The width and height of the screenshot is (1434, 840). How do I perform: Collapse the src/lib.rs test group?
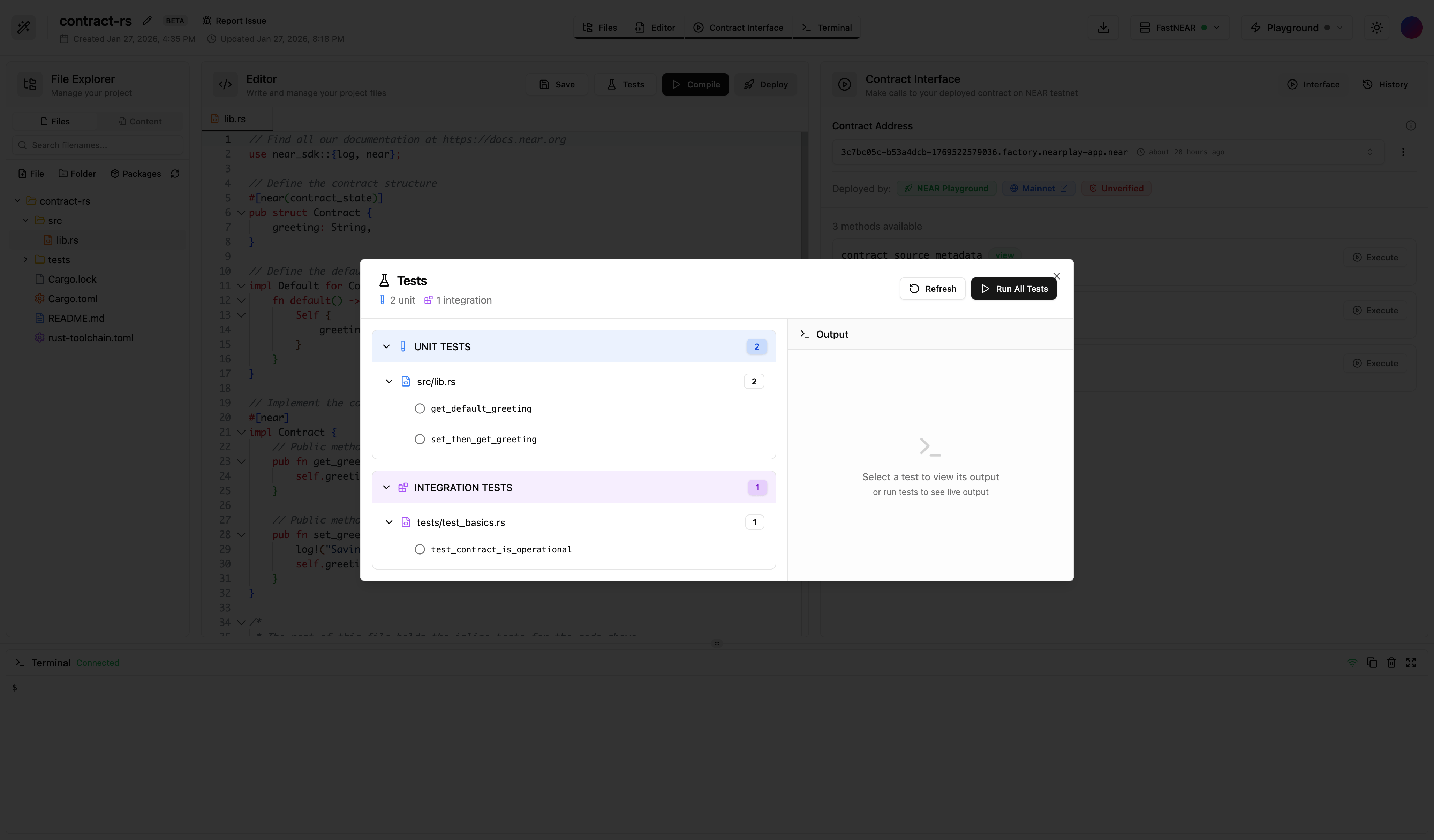click(389, 382)
